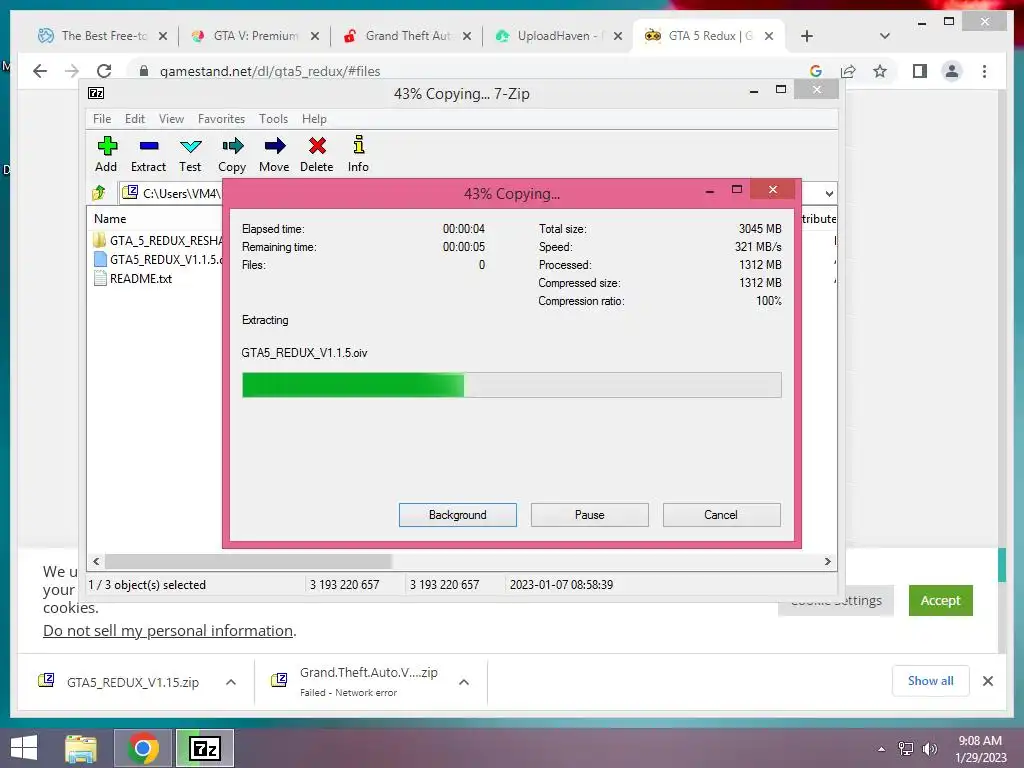This screenshot has width=1024, height=768.
Task: Open the Favorites menu
Action: pos(221,119)
